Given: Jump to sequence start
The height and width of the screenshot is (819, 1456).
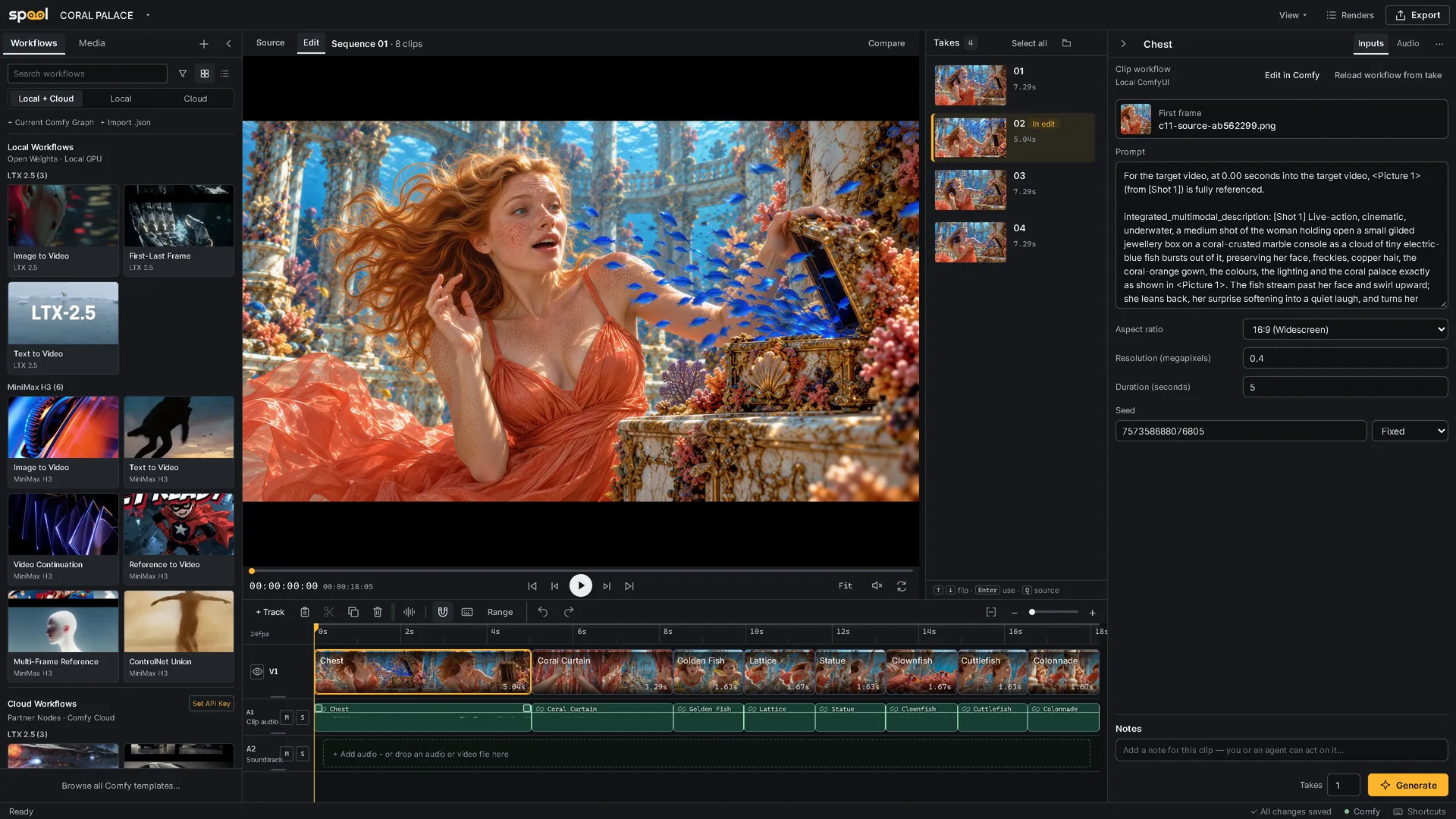Looking at the screenshot, I should click(532, 586).
